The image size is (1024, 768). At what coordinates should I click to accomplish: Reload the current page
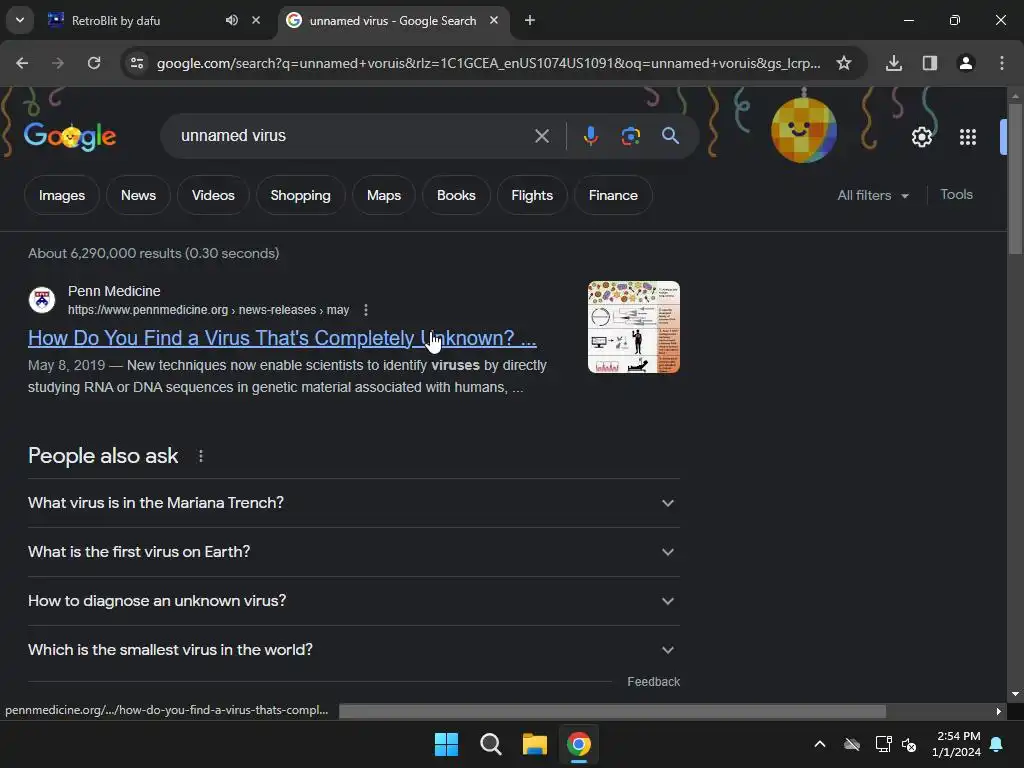(x=94, y=63)
